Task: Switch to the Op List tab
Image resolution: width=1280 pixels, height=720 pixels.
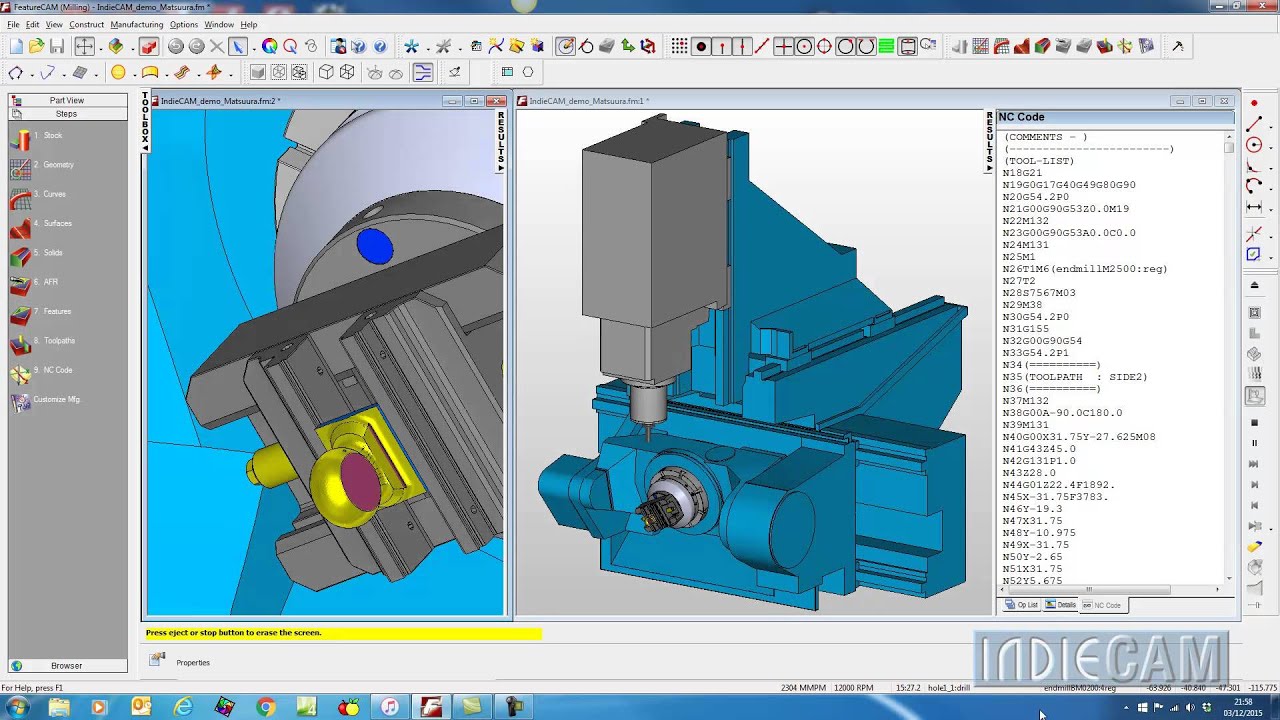Action: point(1022,605)
